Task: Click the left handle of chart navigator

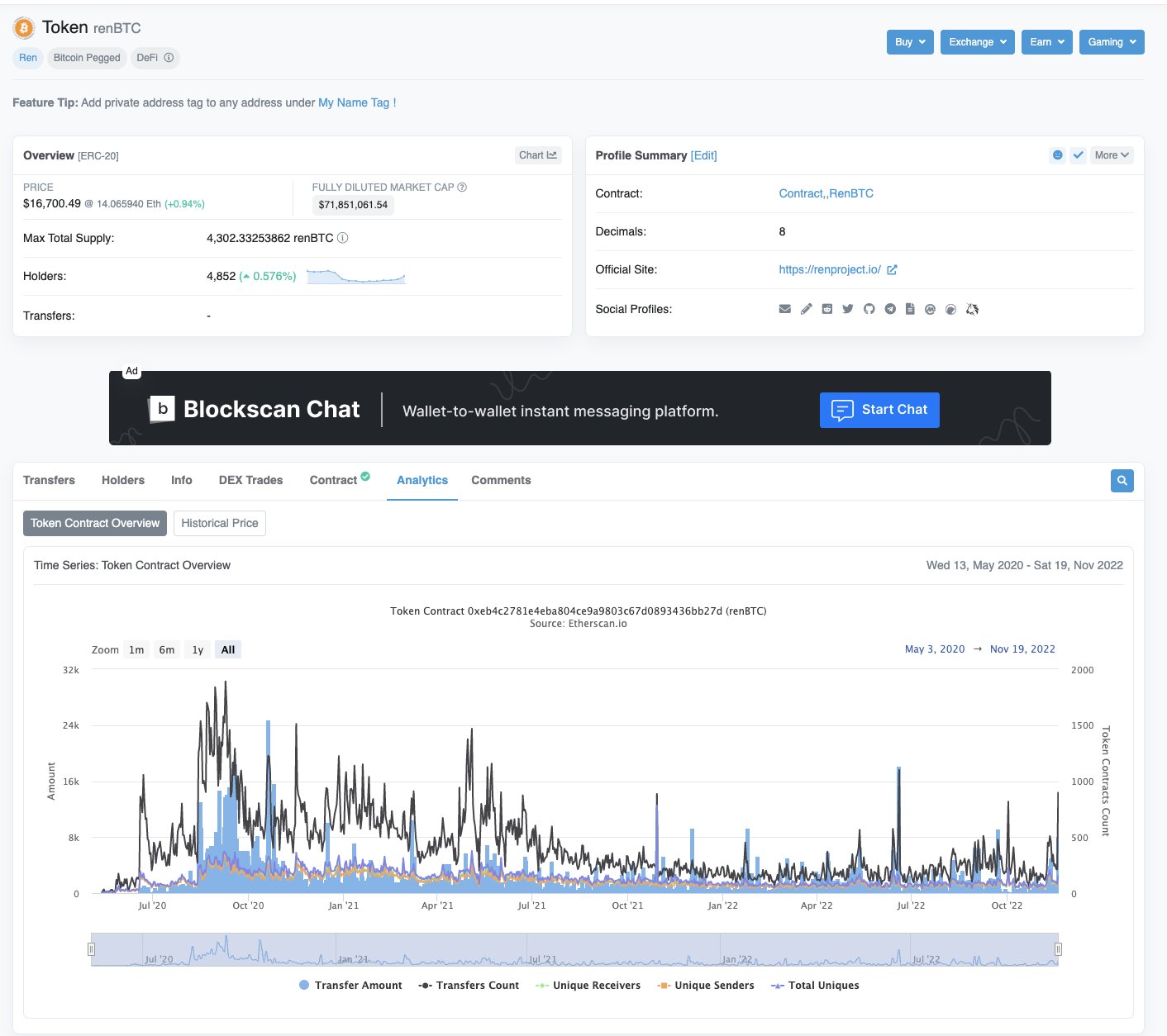Action: click(92, 949)
